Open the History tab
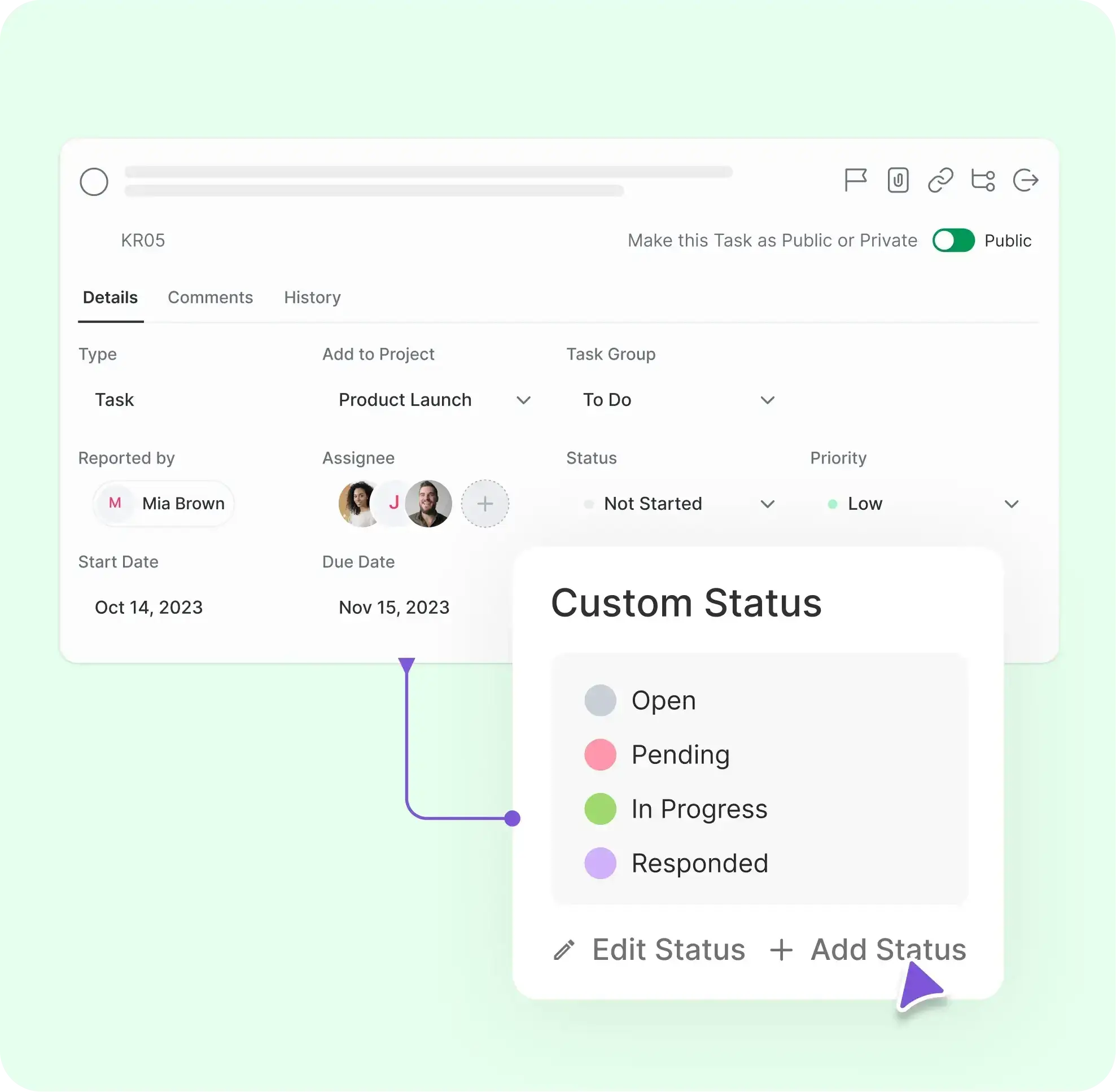1116x1092 pixels. [x=312, y=297]
